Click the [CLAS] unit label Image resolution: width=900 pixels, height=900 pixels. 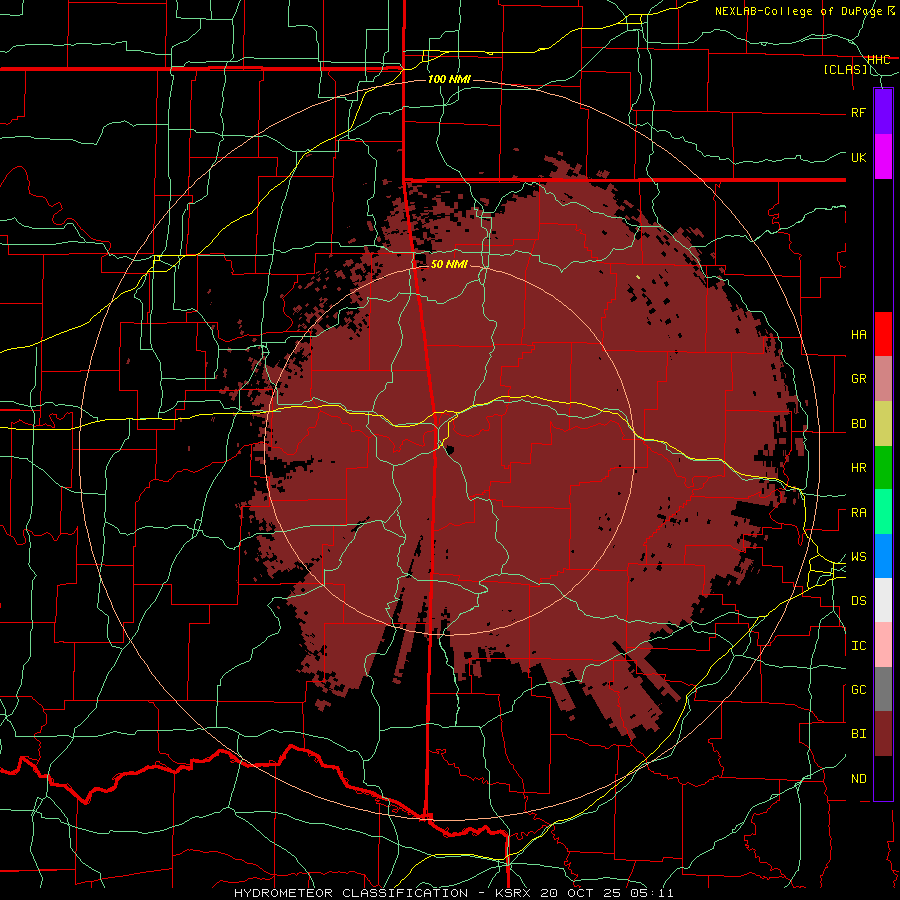pyautogui.click(x=845, y=70)
